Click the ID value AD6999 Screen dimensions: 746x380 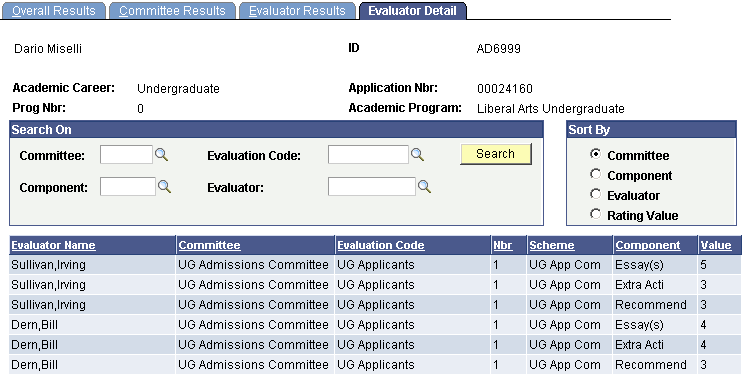click(499, 49)
